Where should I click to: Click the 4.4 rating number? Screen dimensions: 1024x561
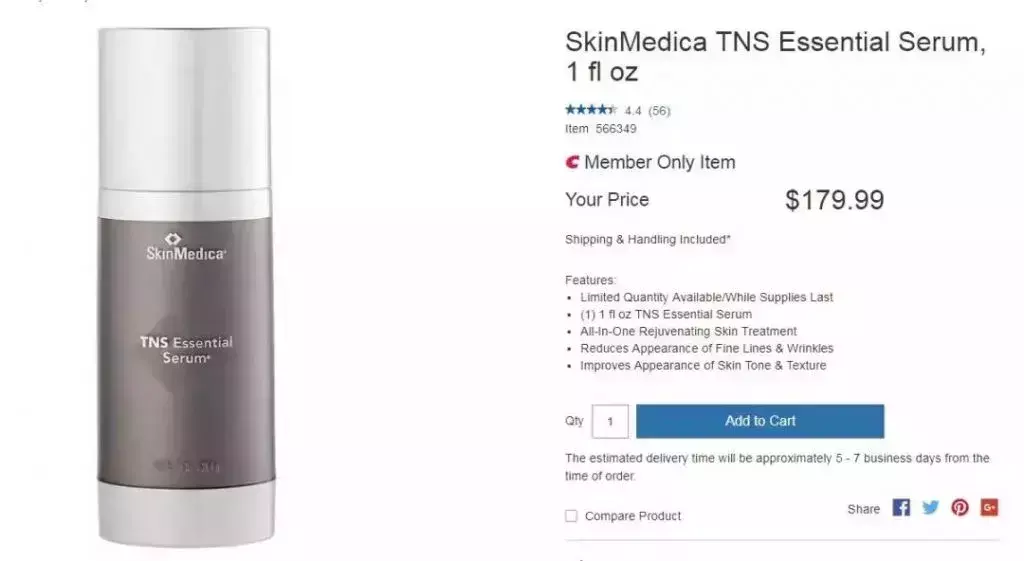point(633,111)
